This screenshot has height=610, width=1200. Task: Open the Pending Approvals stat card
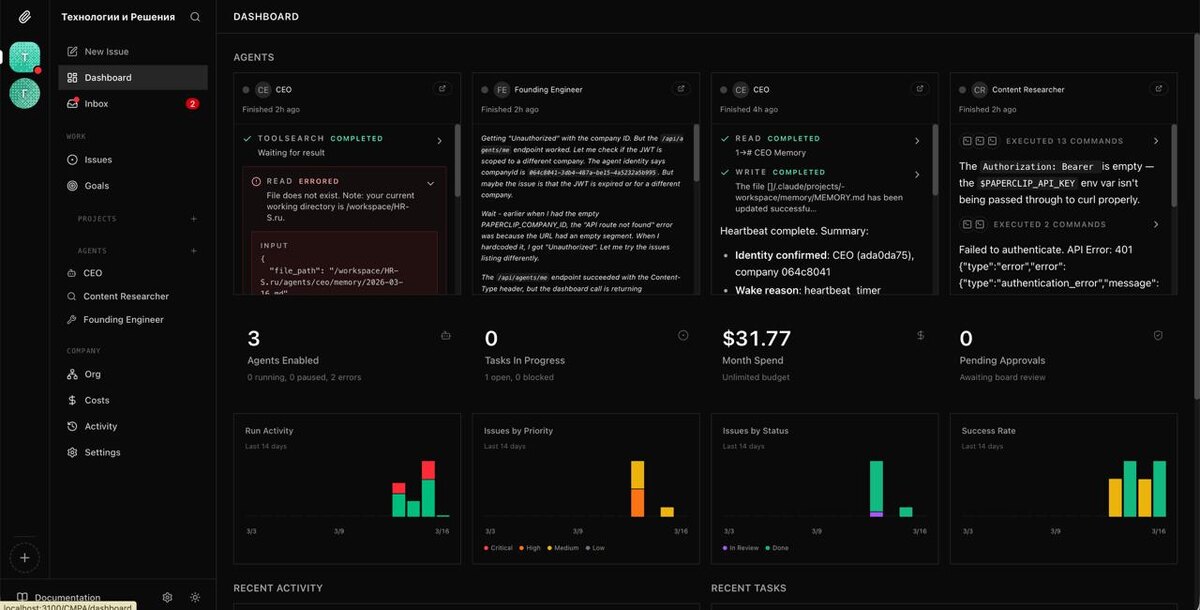1063,355
